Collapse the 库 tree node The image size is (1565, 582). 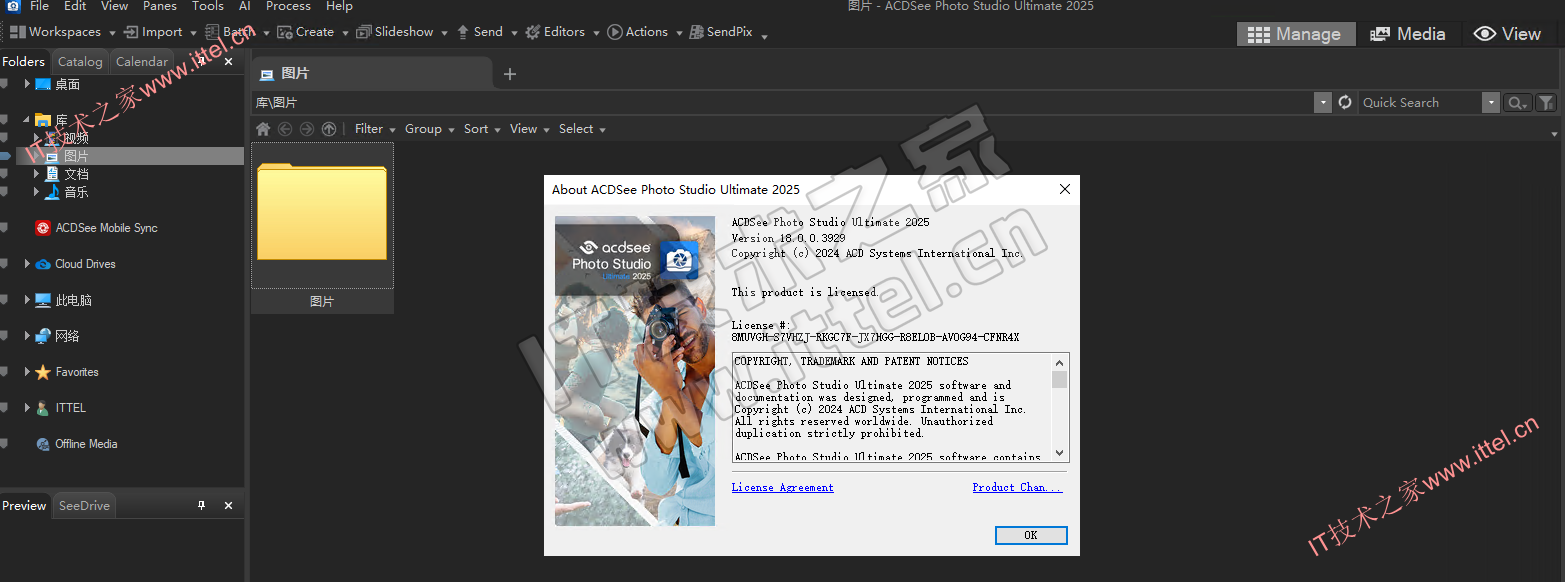(27, 120)
